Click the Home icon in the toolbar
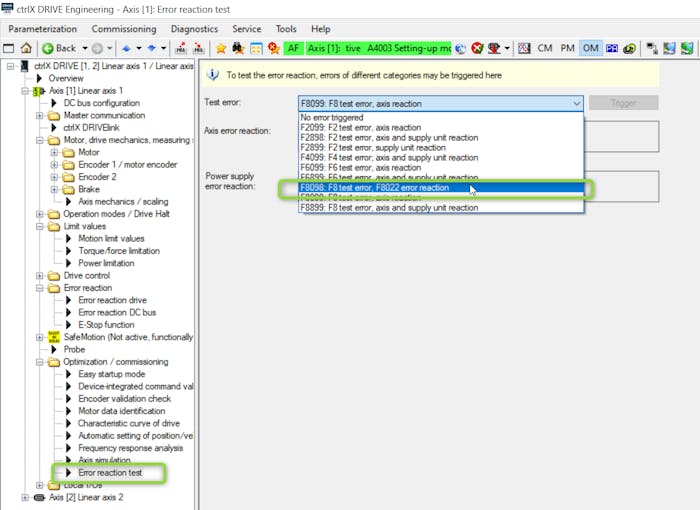The width and height of the screenshot is (700, 510). (26, 48)
